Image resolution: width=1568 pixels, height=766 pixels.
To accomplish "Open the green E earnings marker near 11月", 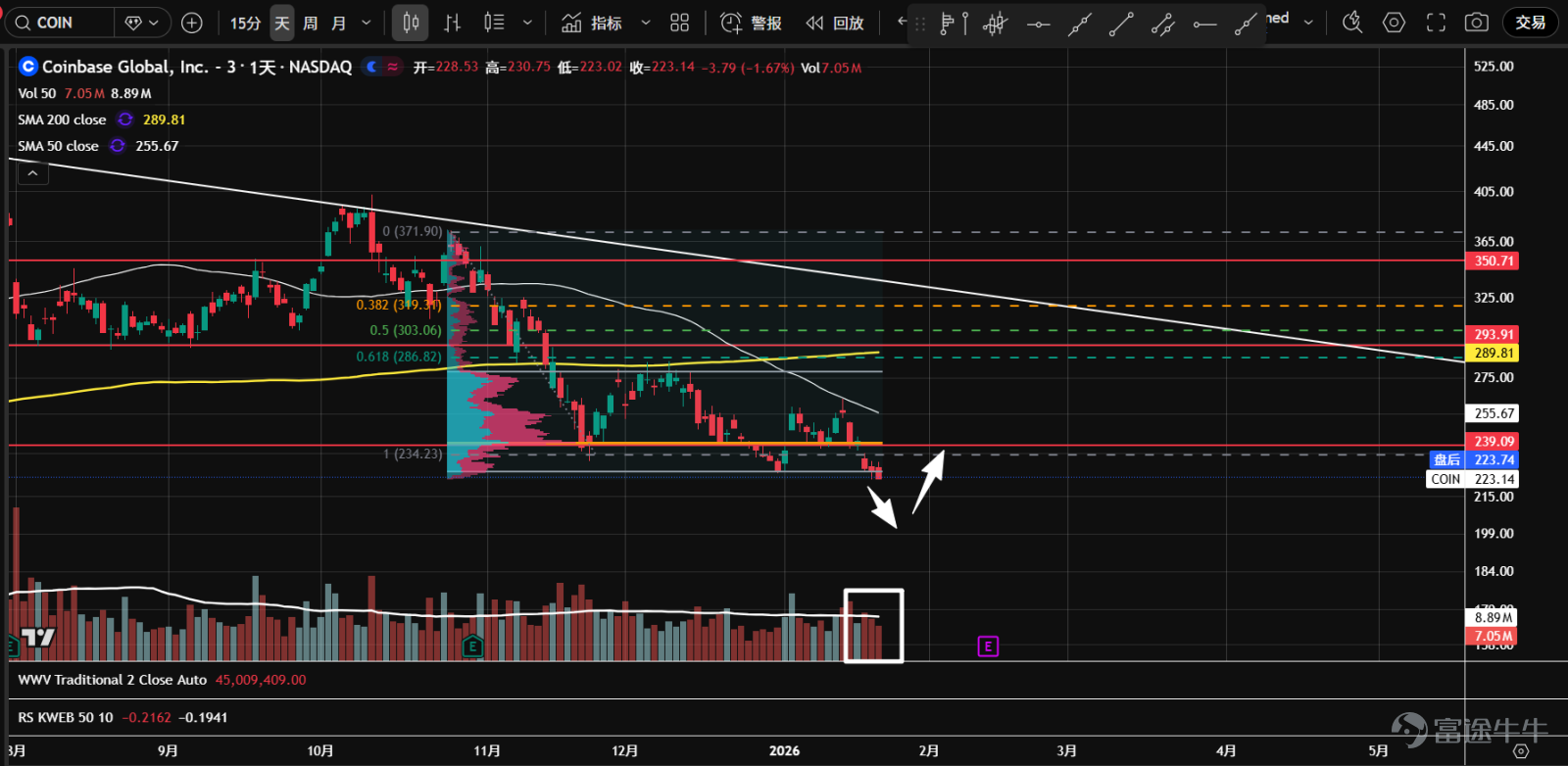I will 472,646.
